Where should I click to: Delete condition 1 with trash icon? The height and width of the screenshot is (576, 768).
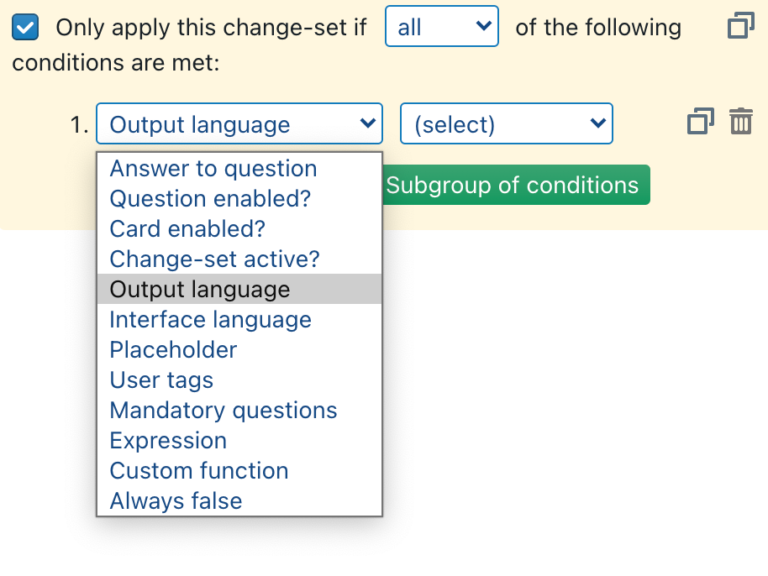click(x=741, y=122)
